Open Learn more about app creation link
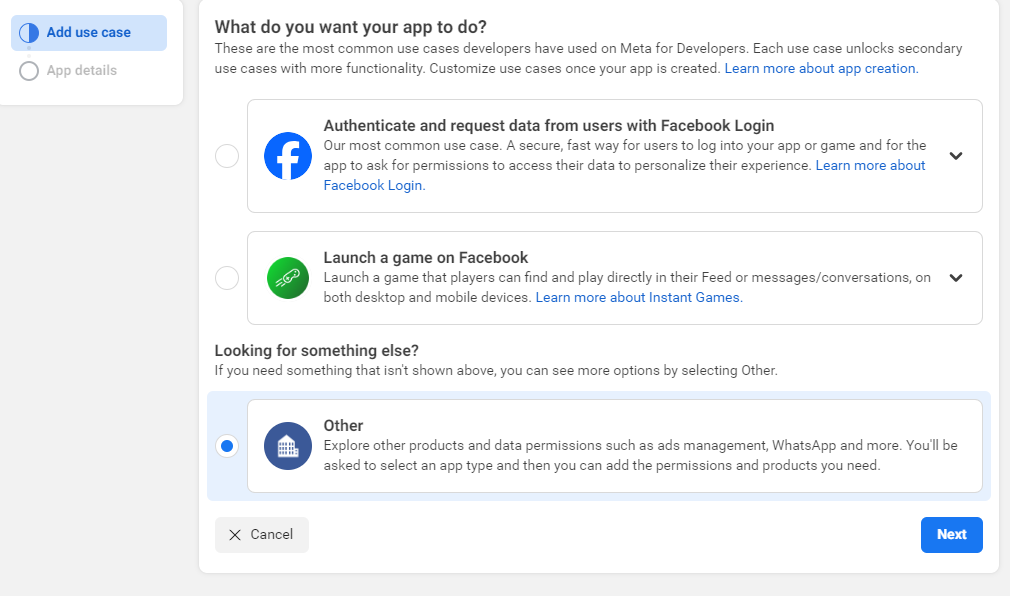1010x596 pixels. coord(821,68)
